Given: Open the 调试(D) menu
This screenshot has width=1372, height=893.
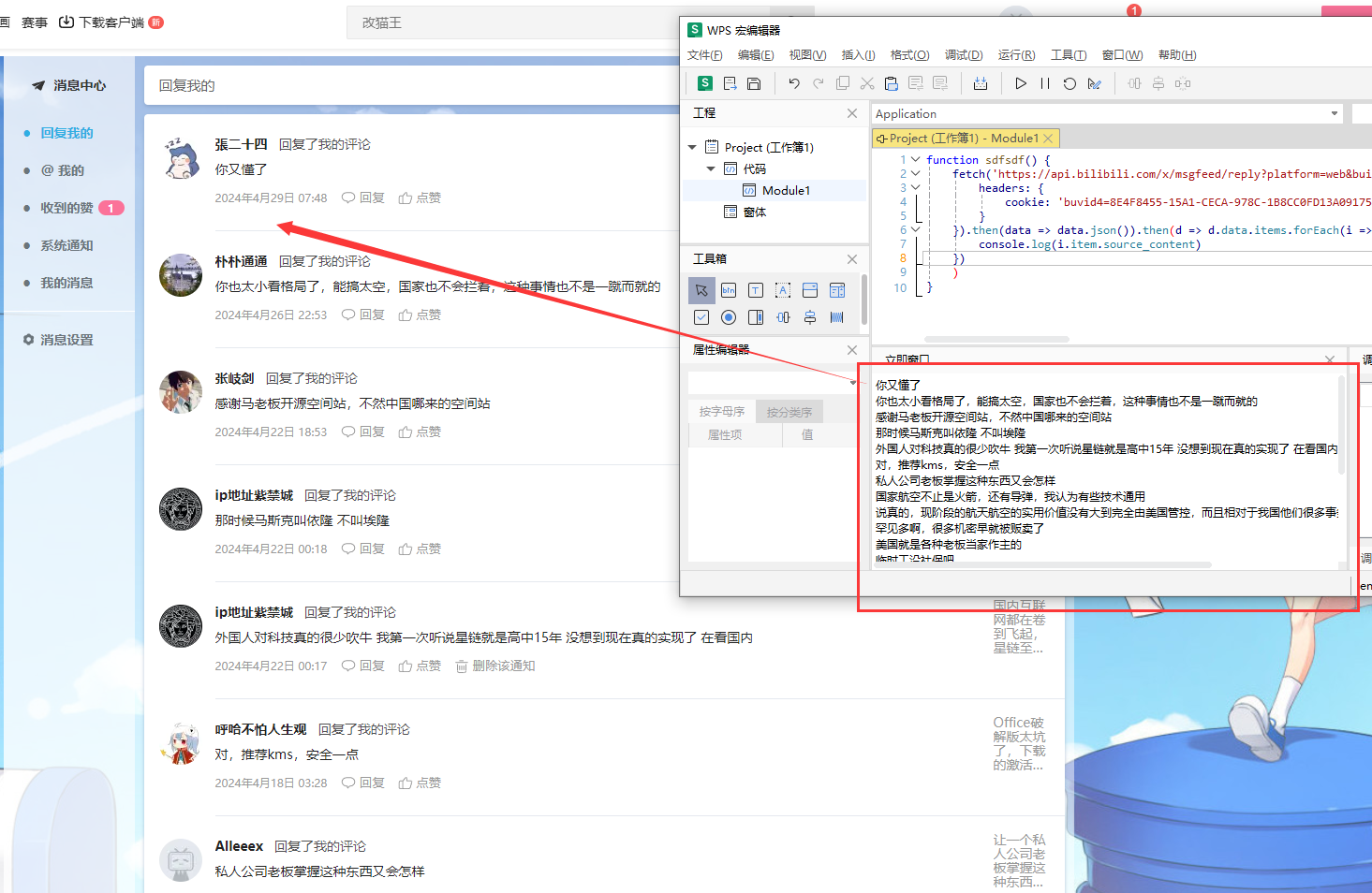Looking at the screenshot, I should pos(964,55).
